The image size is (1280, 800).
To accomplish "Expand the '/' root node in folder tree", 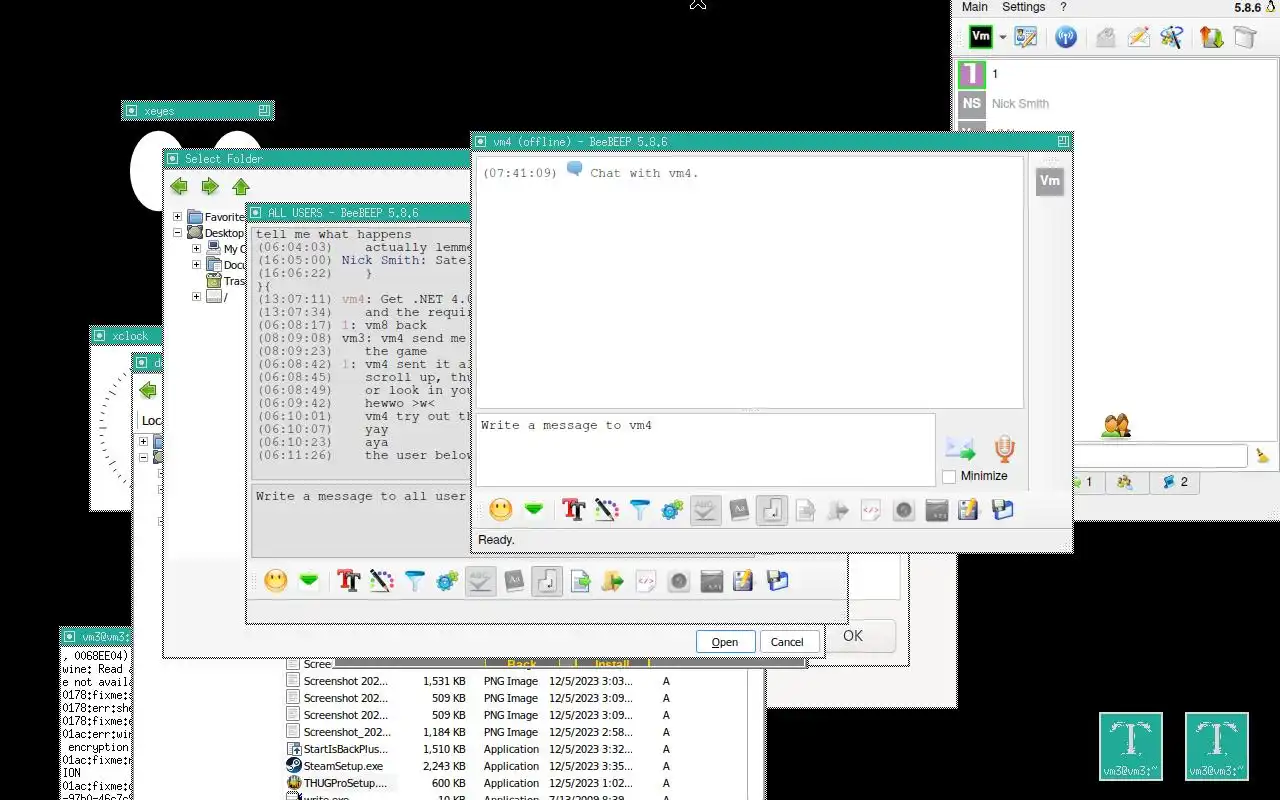I will 197,297.
